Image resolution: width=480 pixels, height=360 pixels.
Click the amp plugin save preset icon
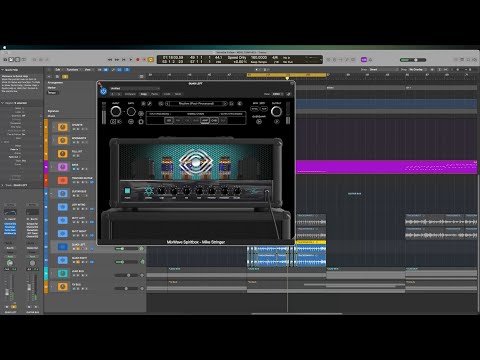pos(232,104)
